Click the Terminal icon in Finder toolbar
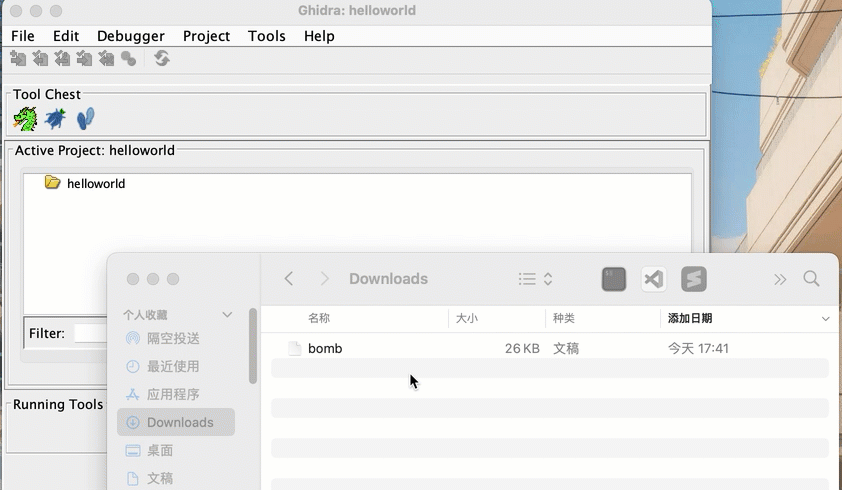Image resolution: width=842 pixels, height=490 pixels. (614, 279)
